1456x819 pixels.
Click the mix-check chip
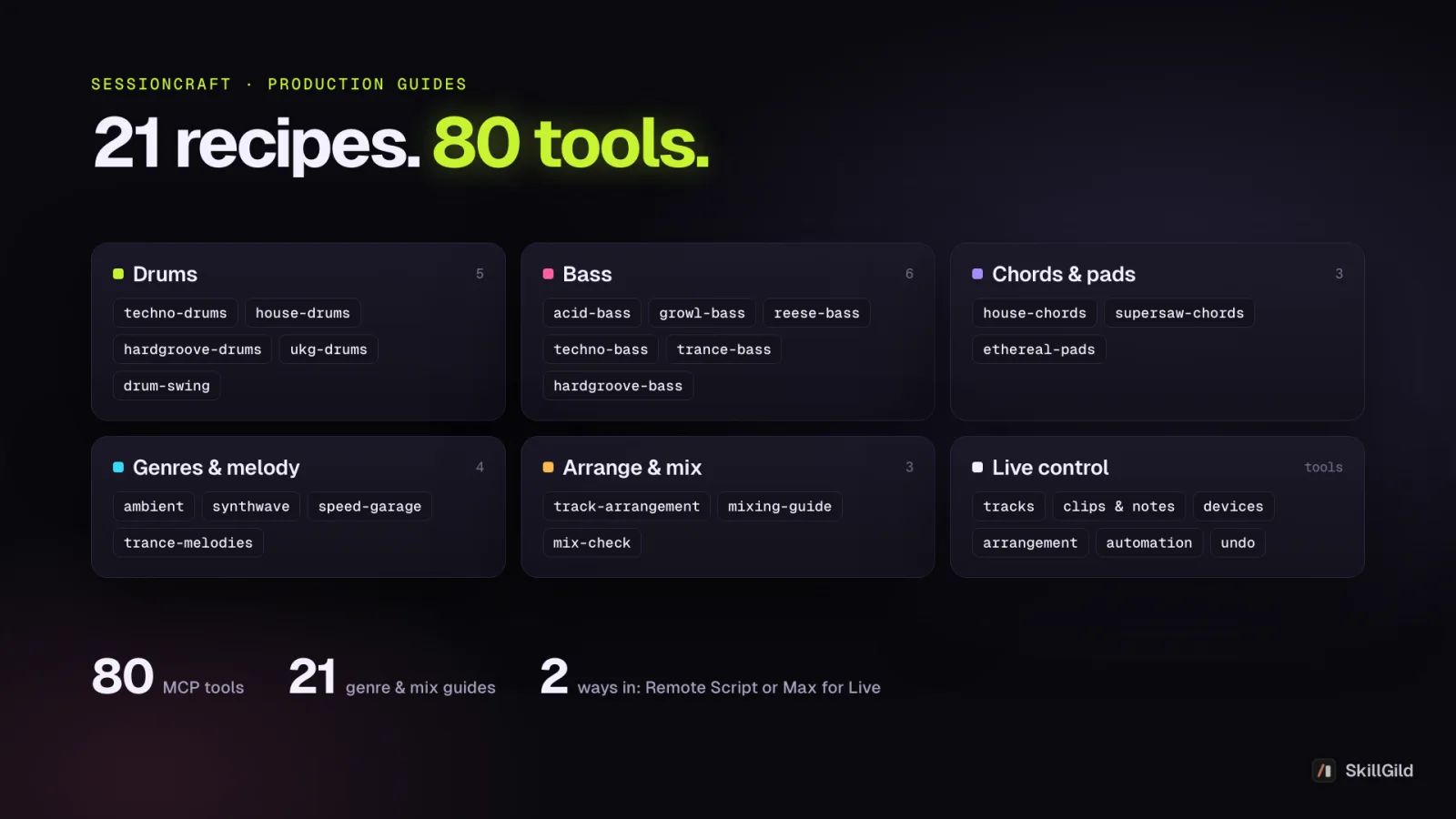click(592, 542)
